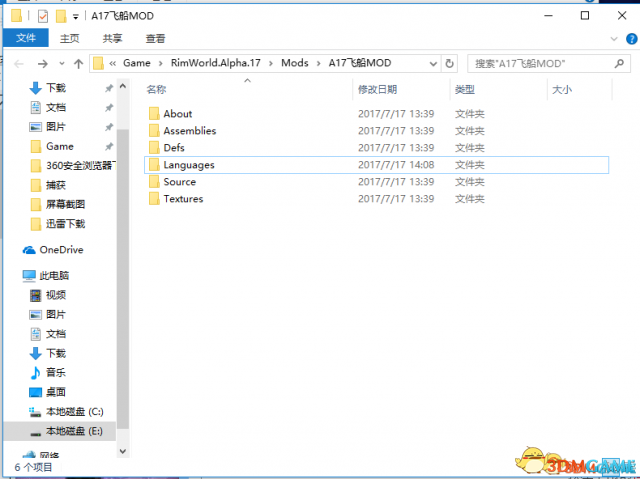The width and height of the screenshot is (640, 479).
Task: Switch to the 主页 ribbon tab
Action: pos(69,38)
